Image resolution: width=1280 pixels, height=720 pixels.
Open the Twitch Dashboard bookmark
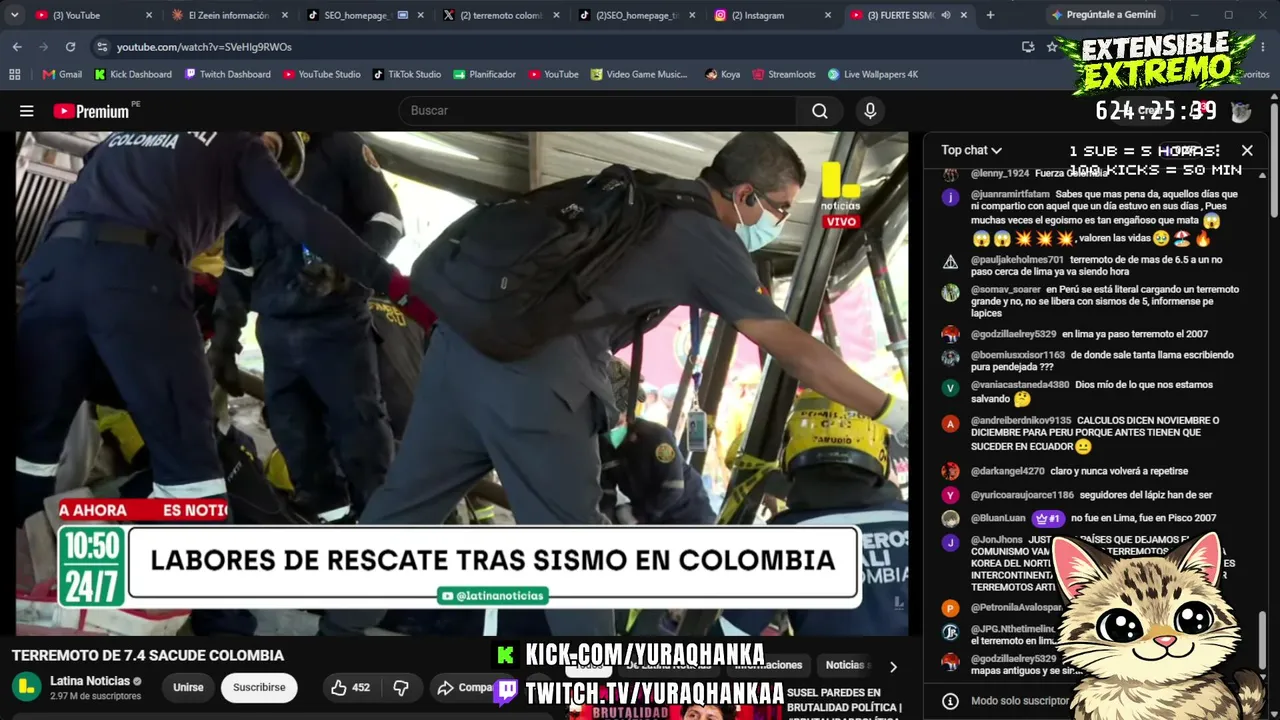tap(228, 74)
